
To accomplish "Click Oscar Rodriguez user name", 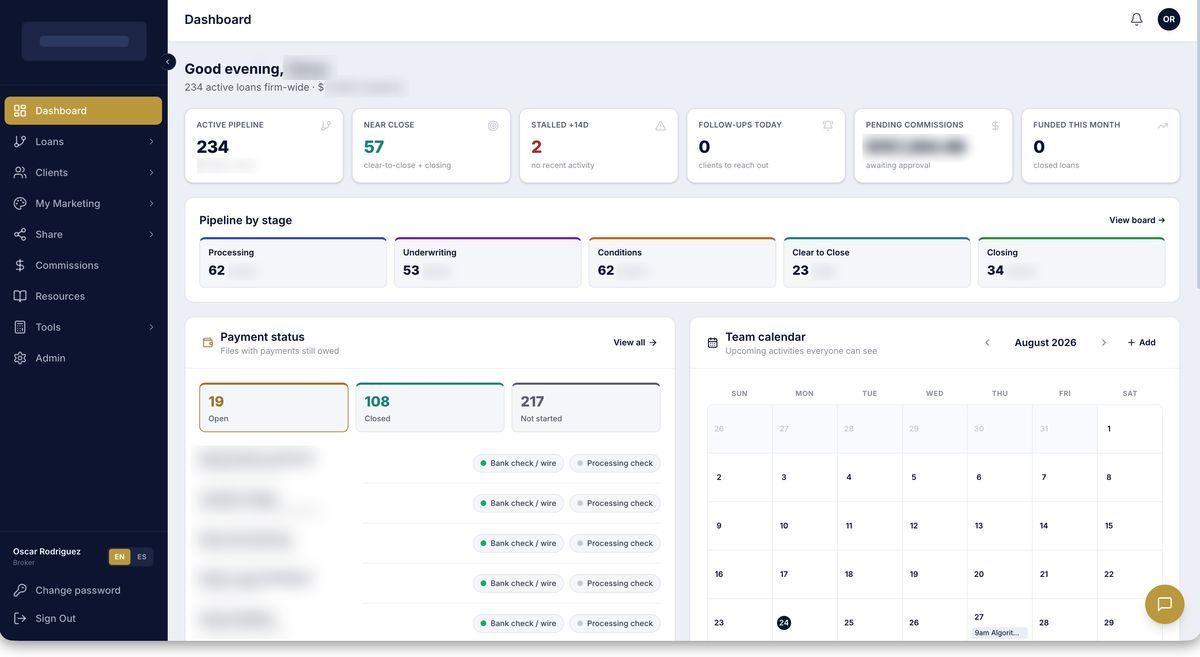I will point(47,552).
